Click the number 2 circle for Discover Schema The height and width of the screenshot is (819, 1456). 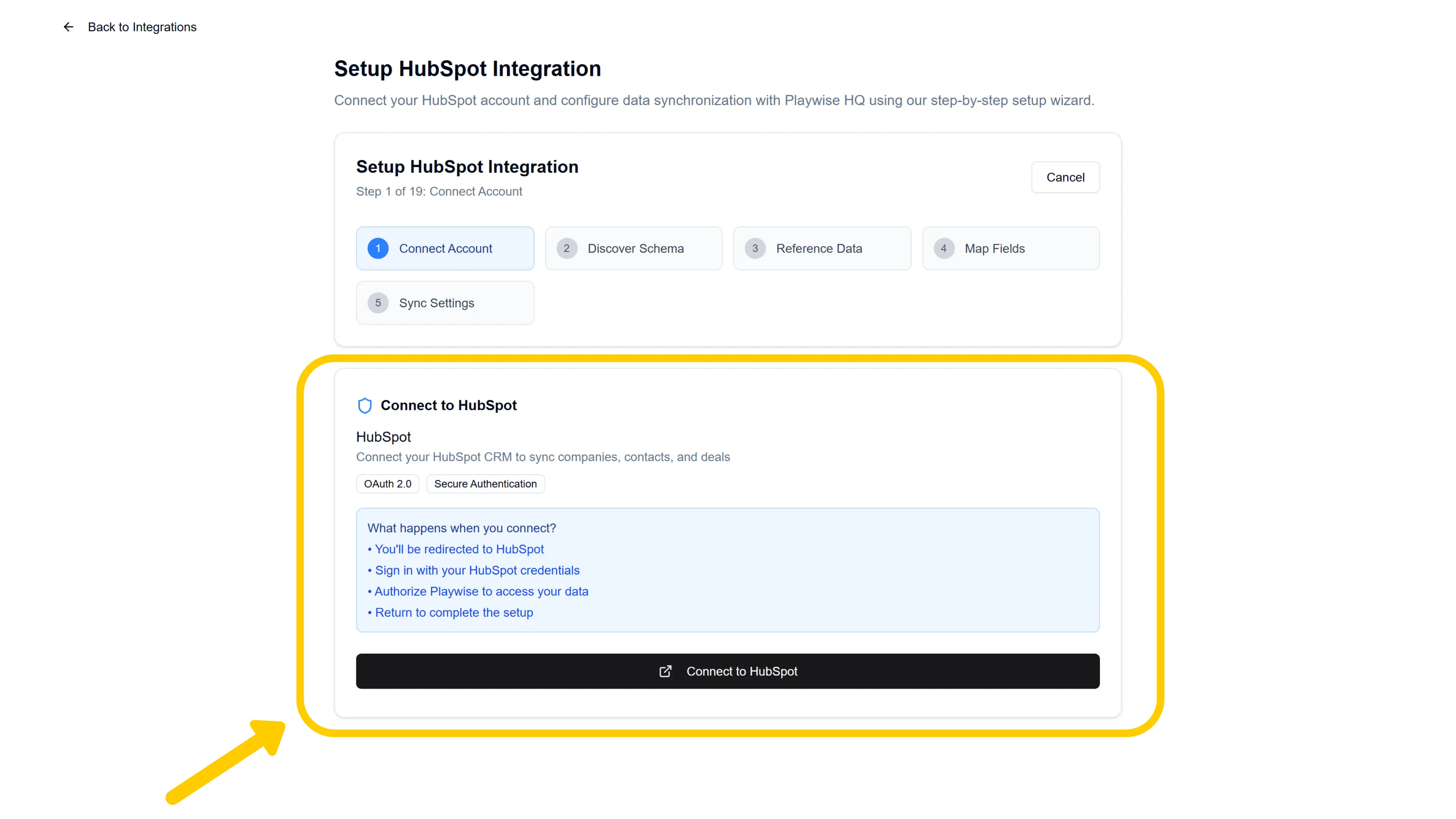[567, 248]
